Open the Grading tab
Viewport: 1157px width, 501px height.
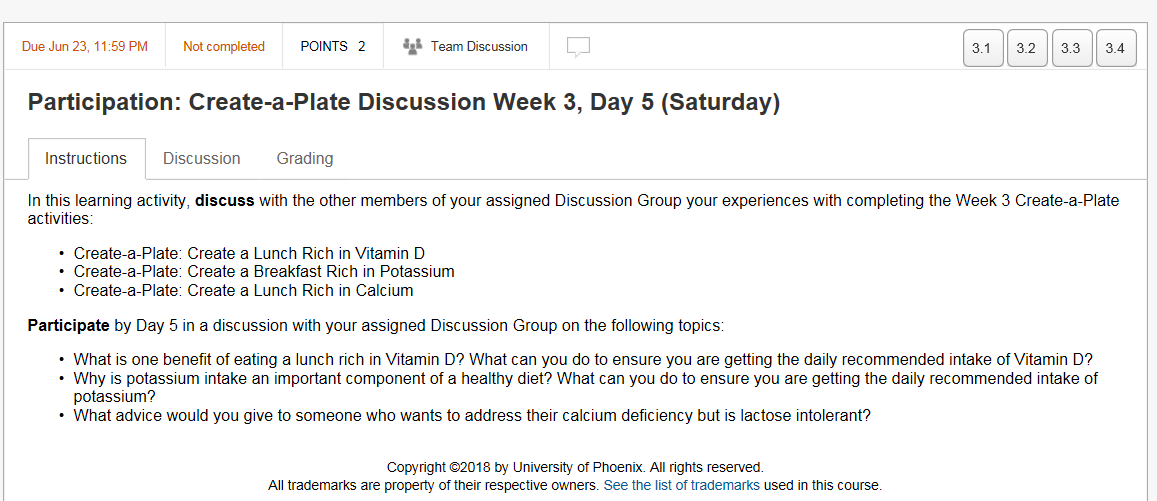(x=305, y=158)
